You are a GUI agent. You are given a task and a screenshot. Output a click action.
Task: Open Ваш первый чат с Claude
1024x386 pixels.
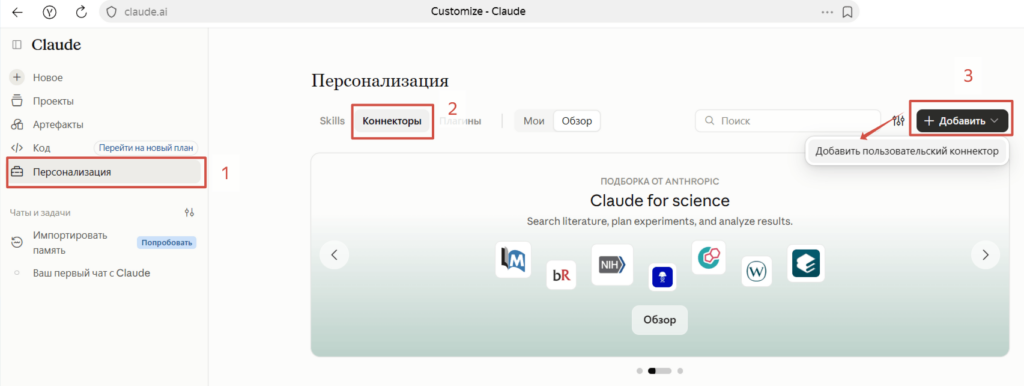tap(91, 273)
